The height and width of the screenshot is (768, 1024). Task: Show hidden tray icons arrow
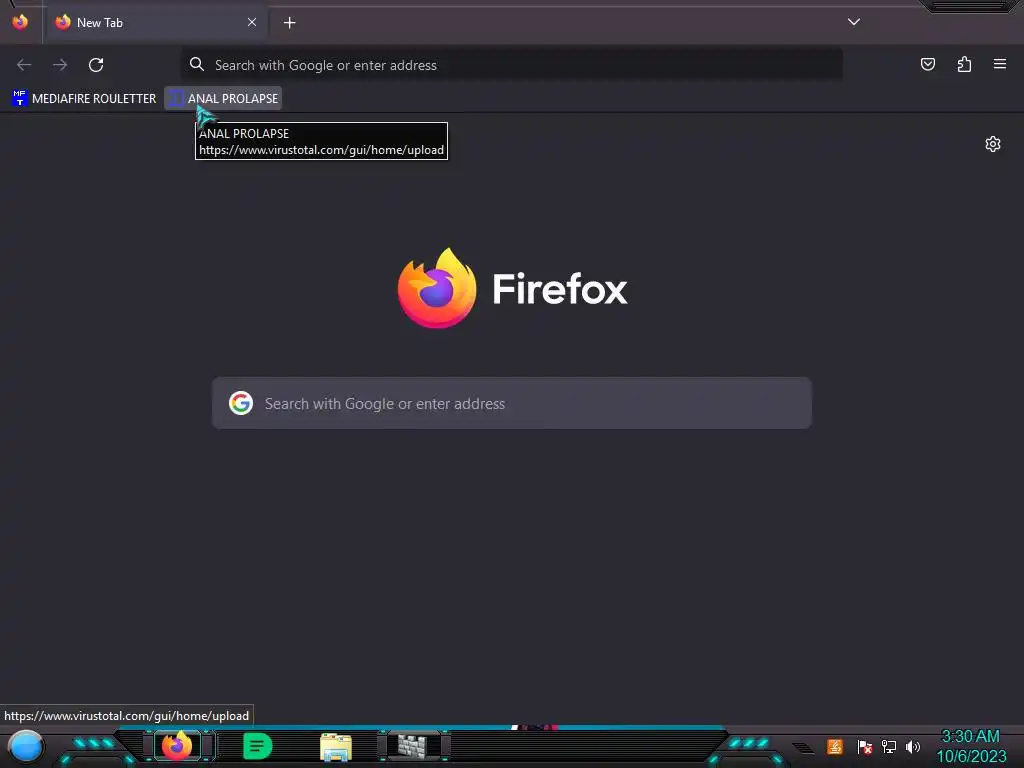(803, 748)
